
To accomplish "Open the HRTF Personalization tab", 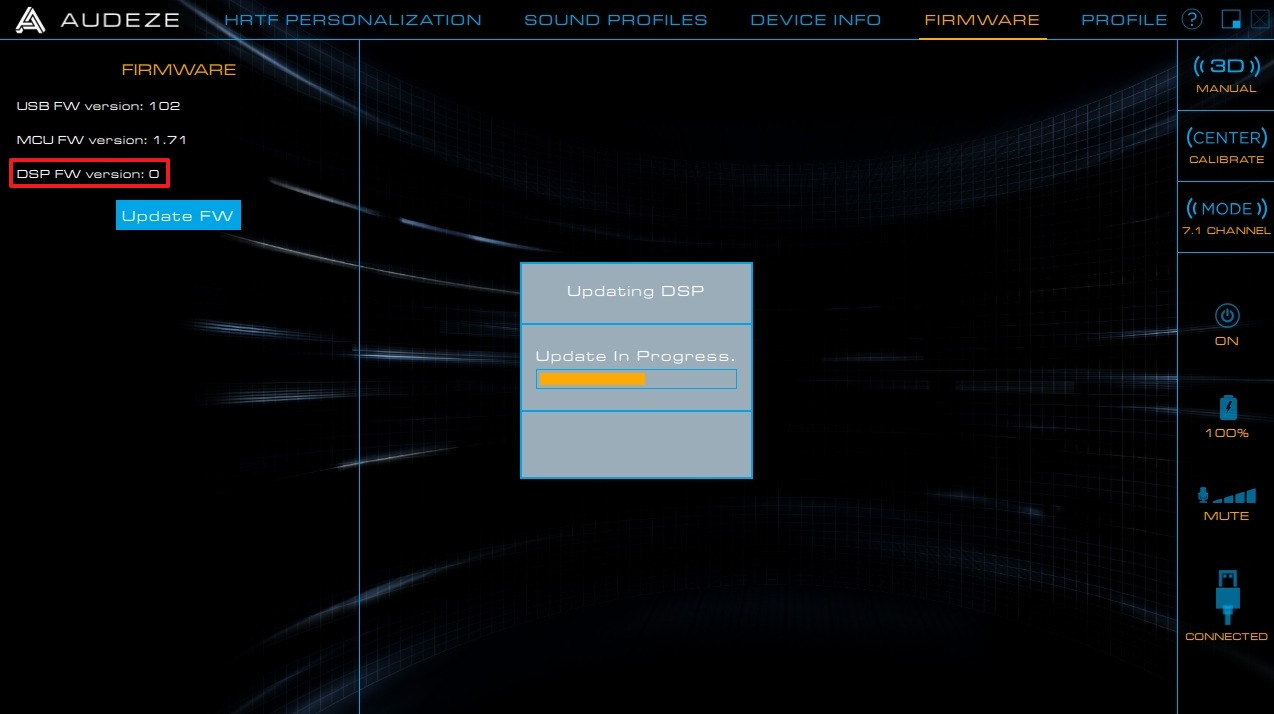I will click(x=353, y=20).
